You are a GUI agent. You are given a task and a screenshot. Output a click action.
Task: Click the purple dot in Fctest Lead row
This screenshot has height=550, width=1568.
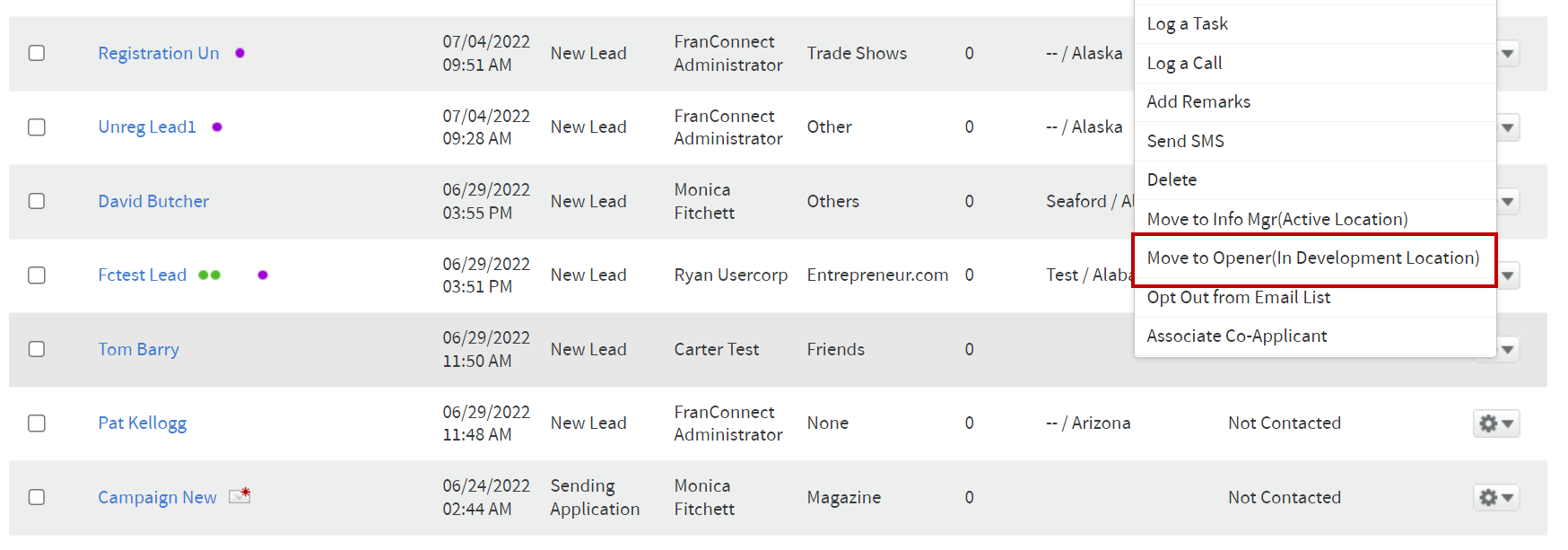point(263,275)
